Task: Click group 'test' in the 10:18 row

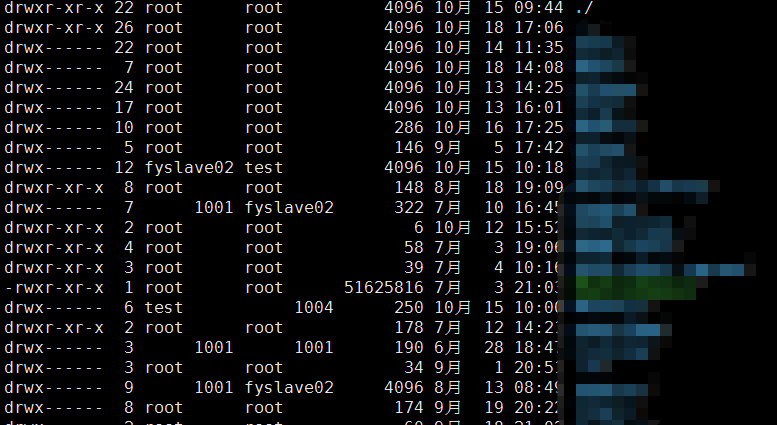Action: coord(264,167)
